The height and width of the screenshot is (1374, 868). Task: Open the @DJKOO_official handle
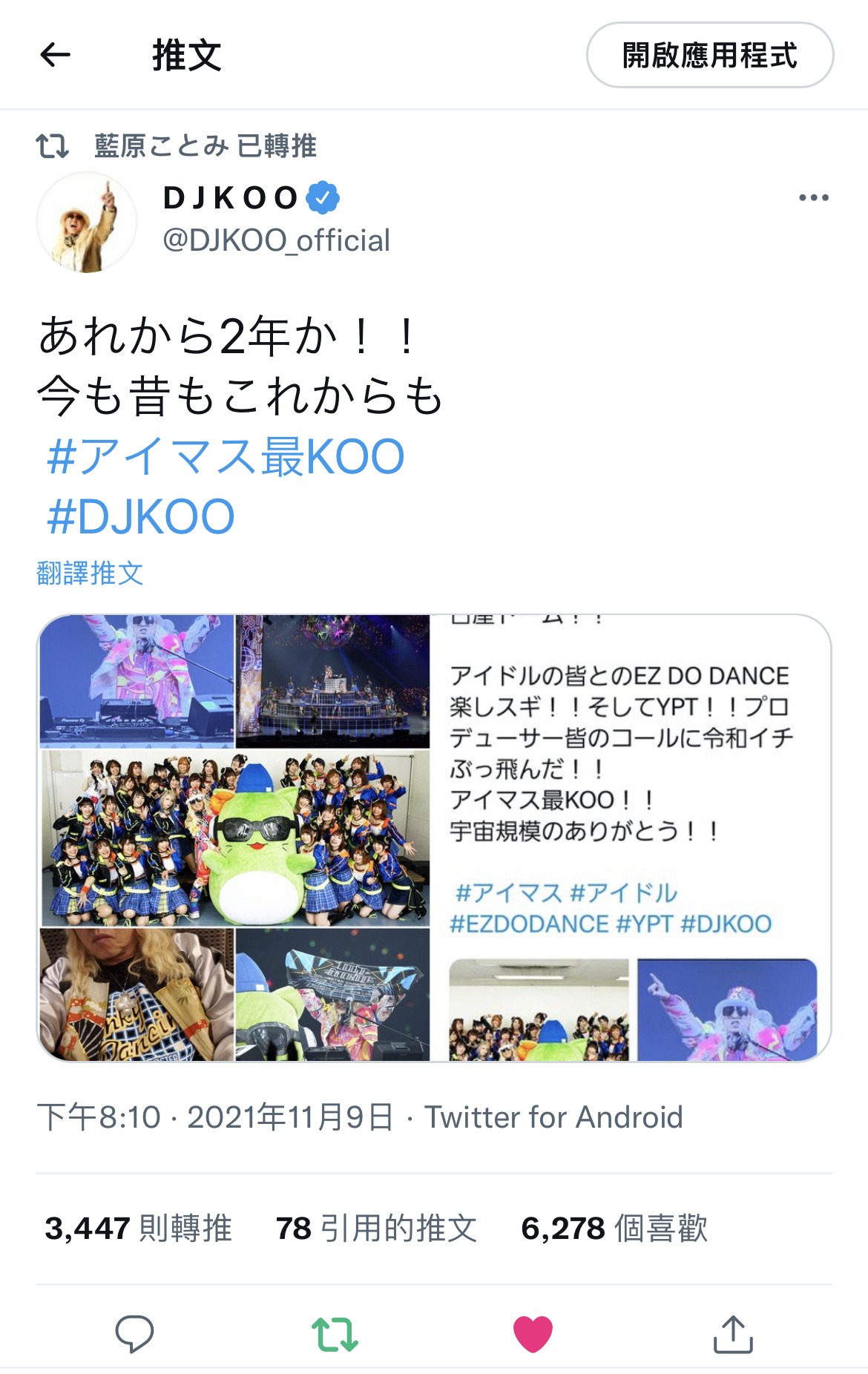[x=276, y=240]
